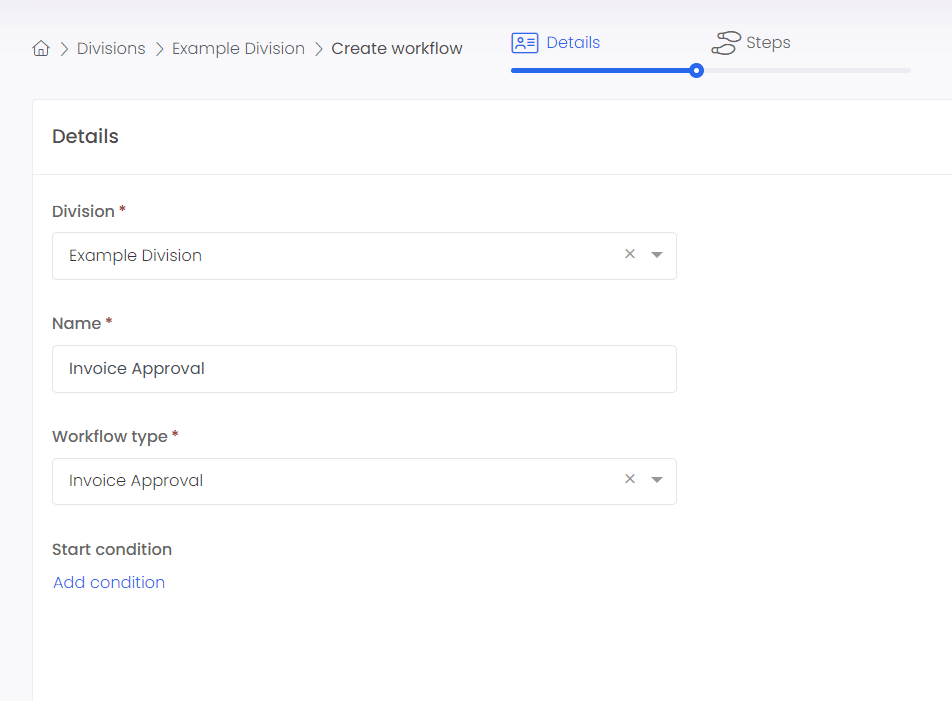This screenshot has height=701, width=952.
Task: Click the Create workflow breadcrumb item
Action: coord(396,49)
